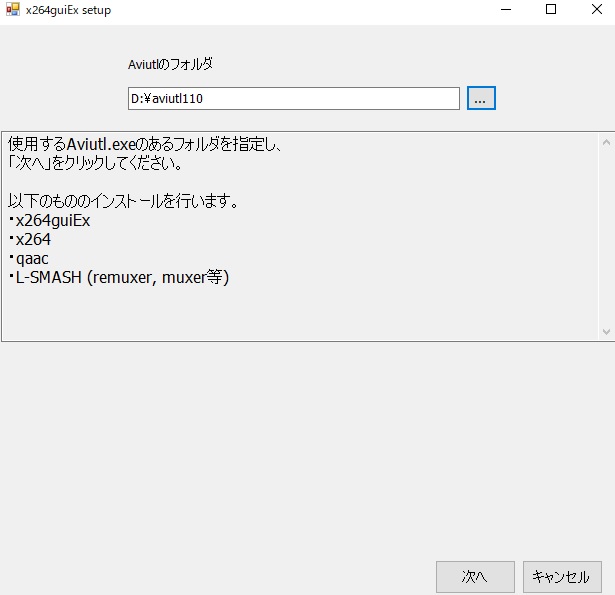Screen dimensions: 615x595
Task: Click the "・L-SMASH (remuxer, muxer等)" line
Action: [x=118, y=277]
